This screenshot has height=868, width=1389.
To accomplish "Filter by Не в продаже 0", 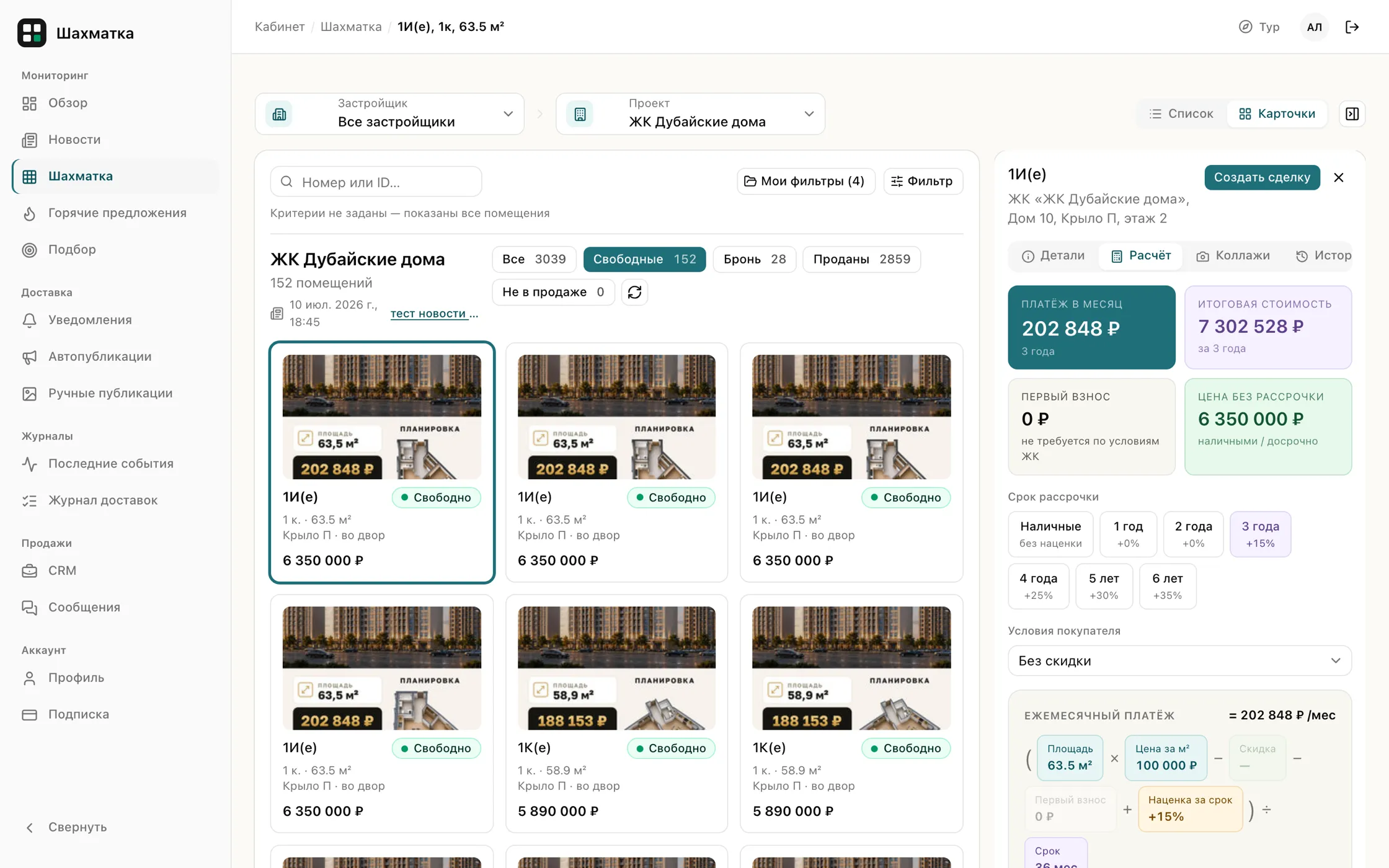I will point(553,292).
